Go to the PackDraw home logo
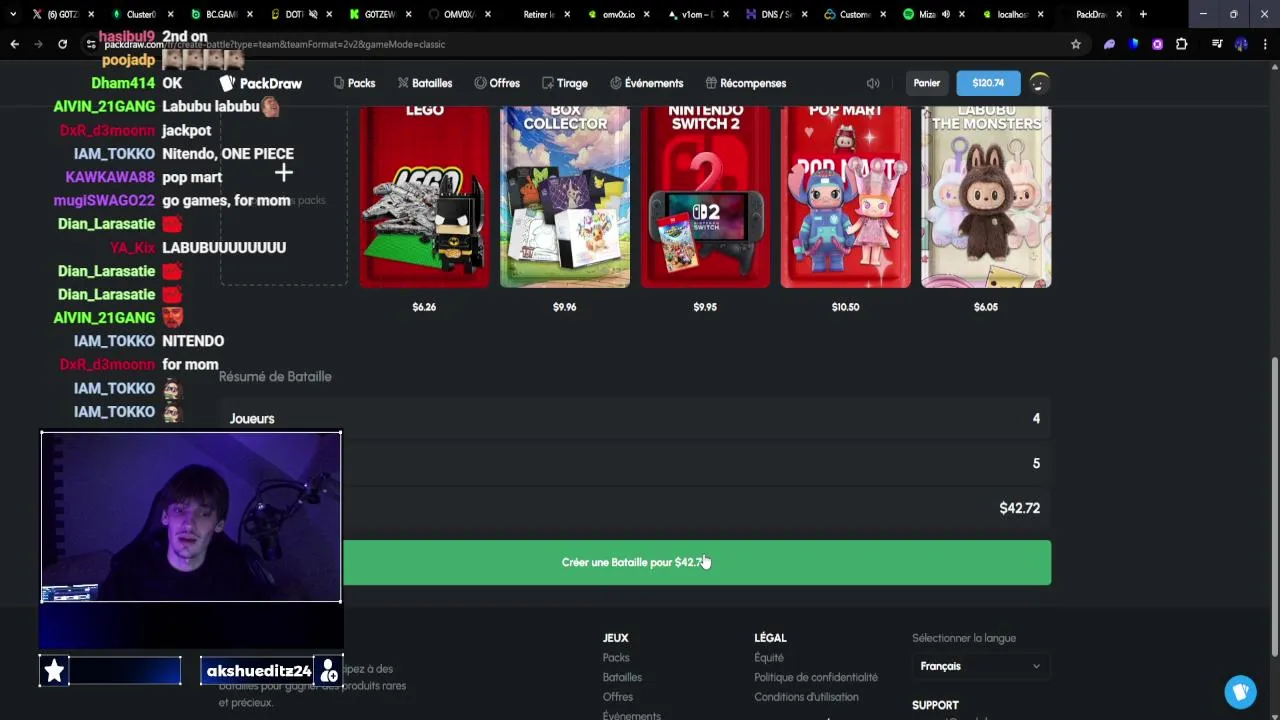 (260, 83)
